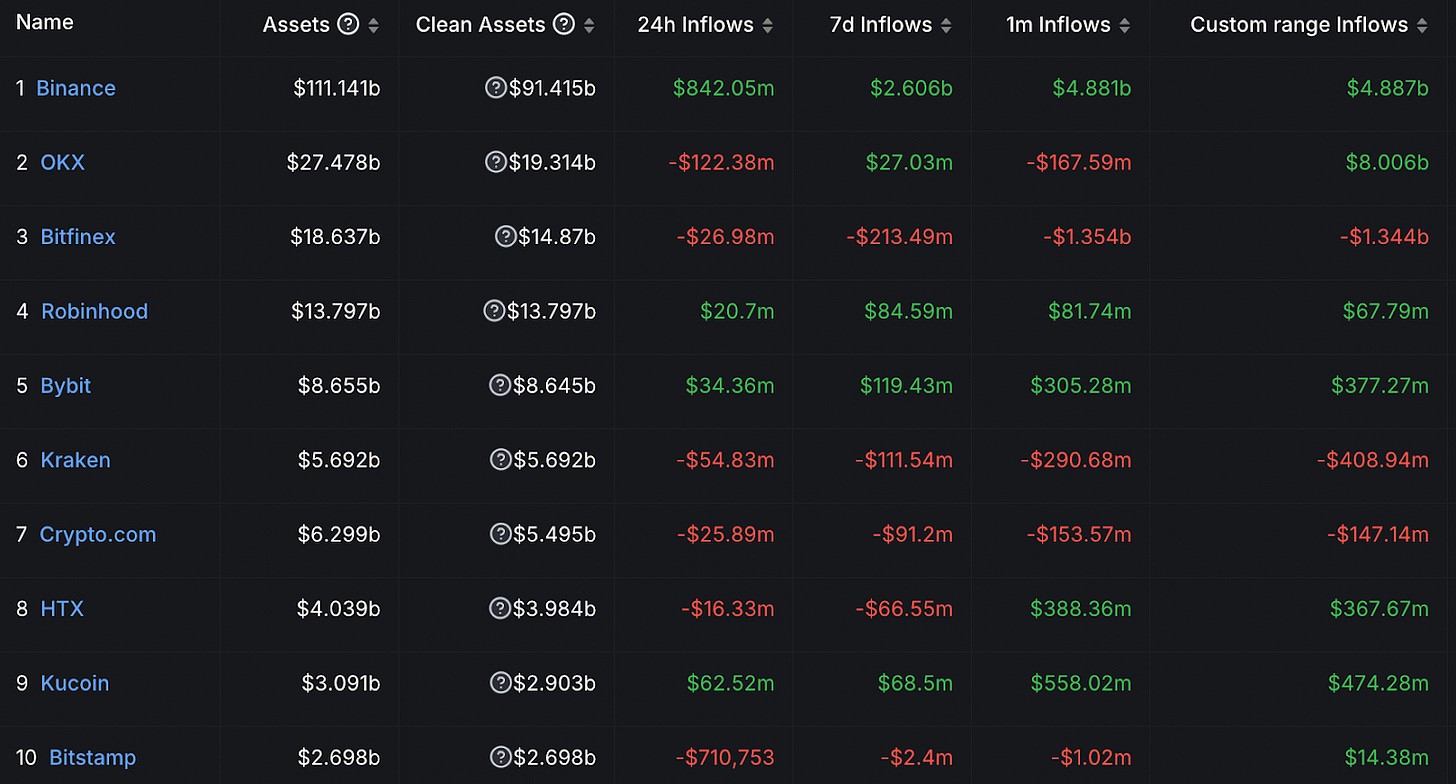1456x784 pixels.
Task: Open the question icon in Binance's Clean Assets
Action: point(496,88)
